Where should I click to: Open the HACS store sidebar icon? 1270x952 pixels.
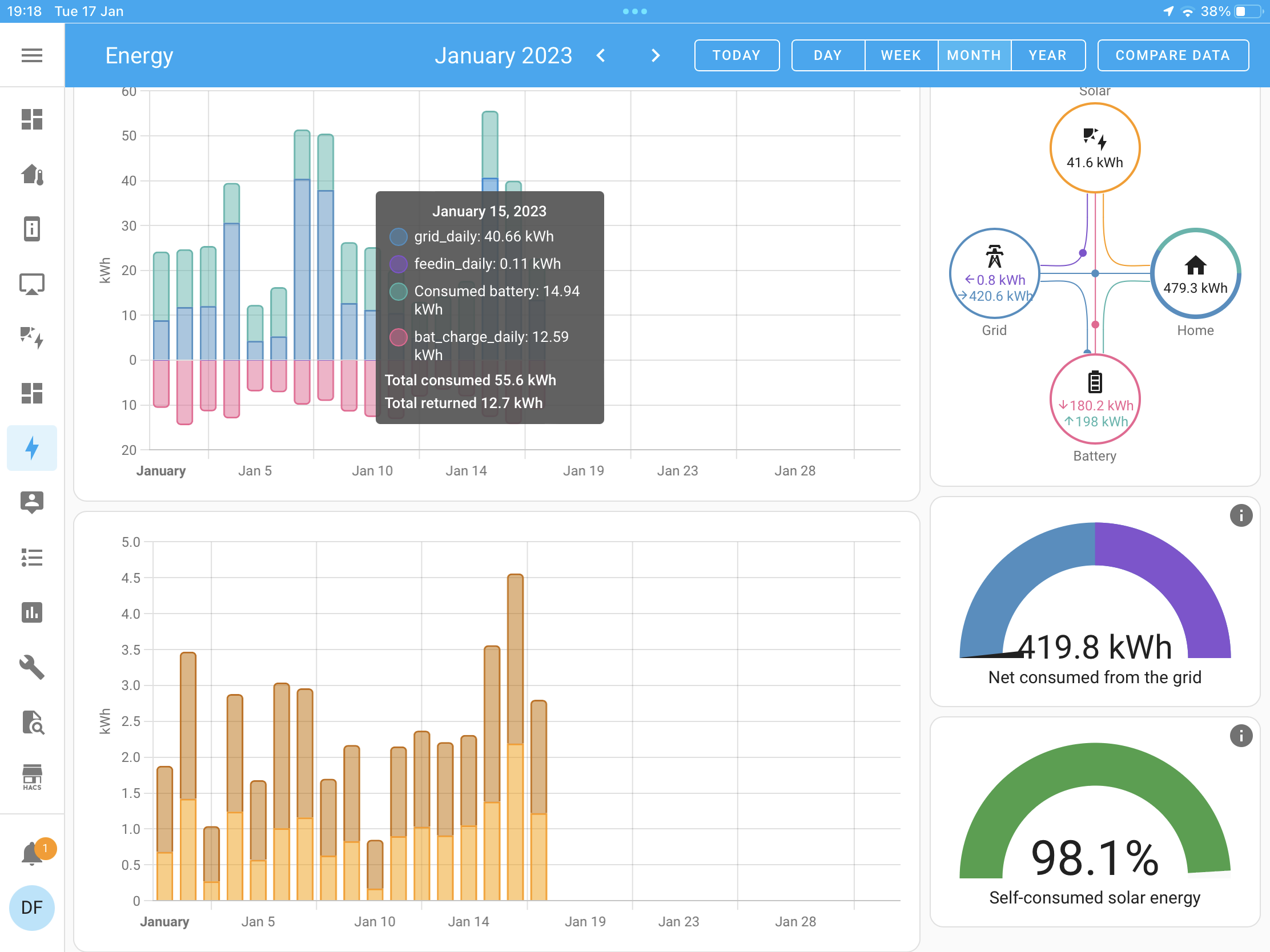(x=31, y=777)
